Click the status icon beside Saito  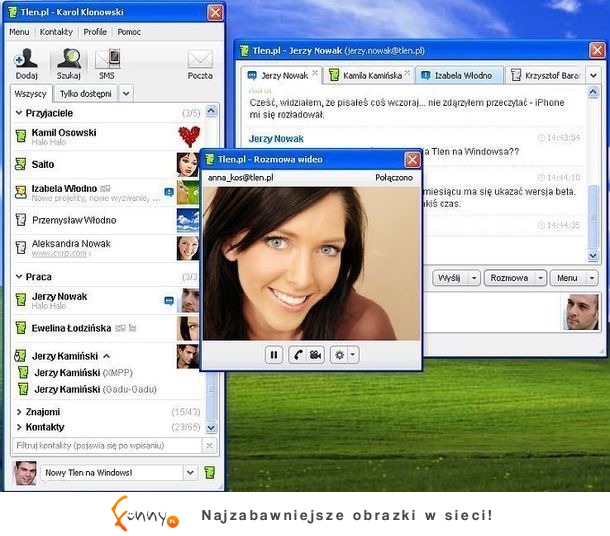tap(21, 164)
